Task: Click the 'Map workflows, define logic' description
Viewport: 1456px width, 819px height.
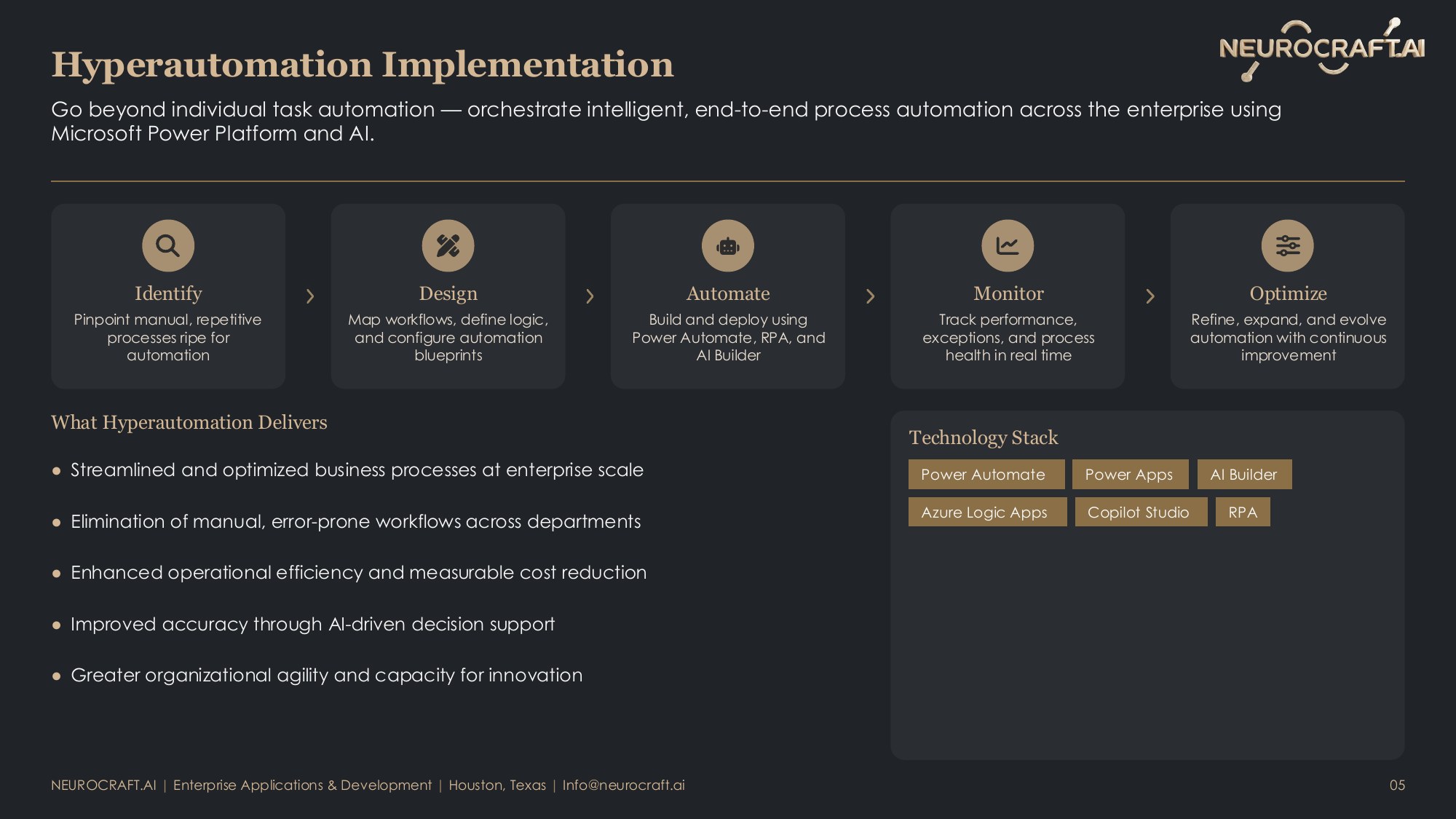Action: coord(448,338)
